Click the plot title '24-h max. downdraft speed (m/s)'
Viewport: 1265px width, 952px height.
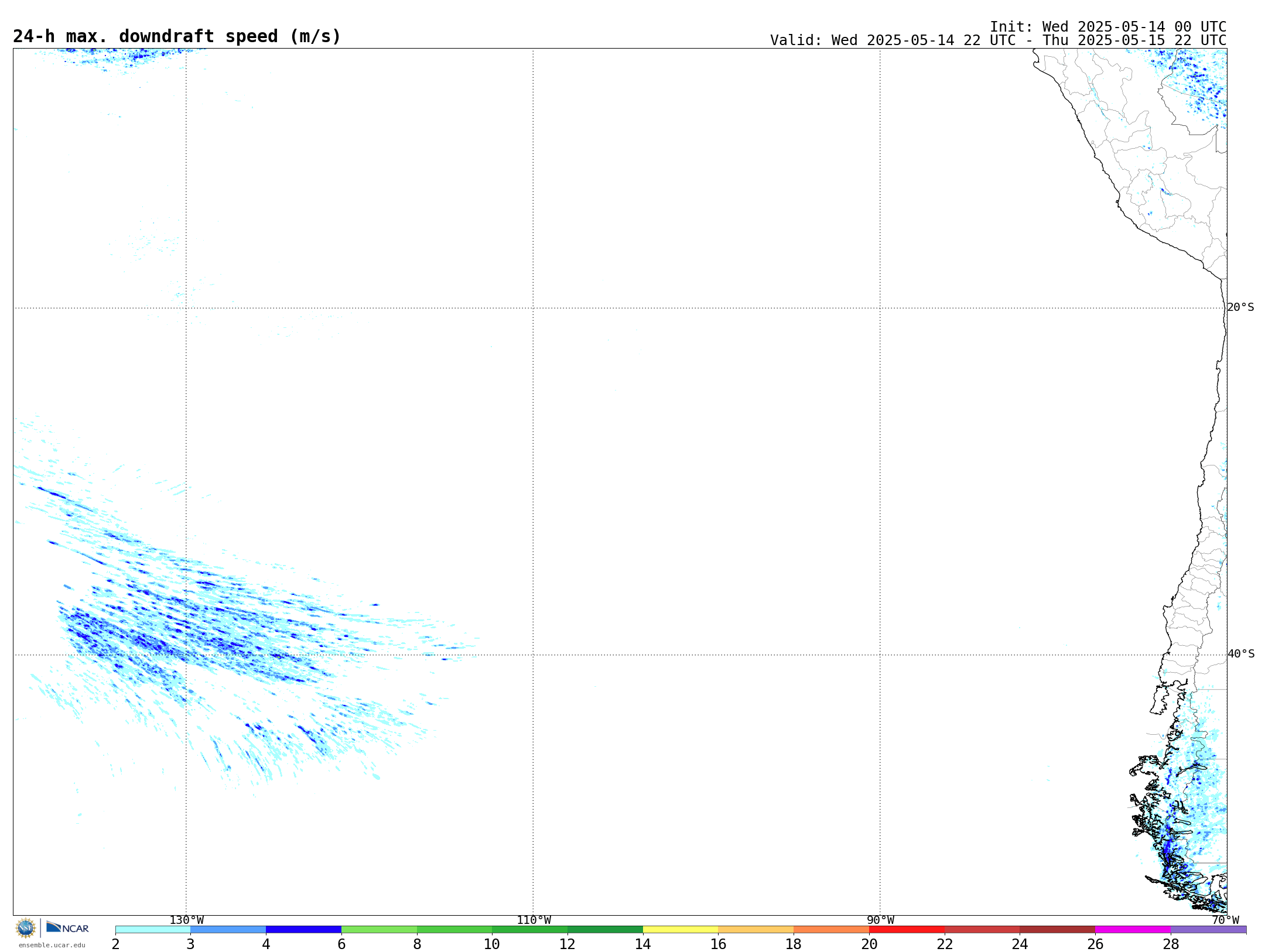[x=177, y=36]
